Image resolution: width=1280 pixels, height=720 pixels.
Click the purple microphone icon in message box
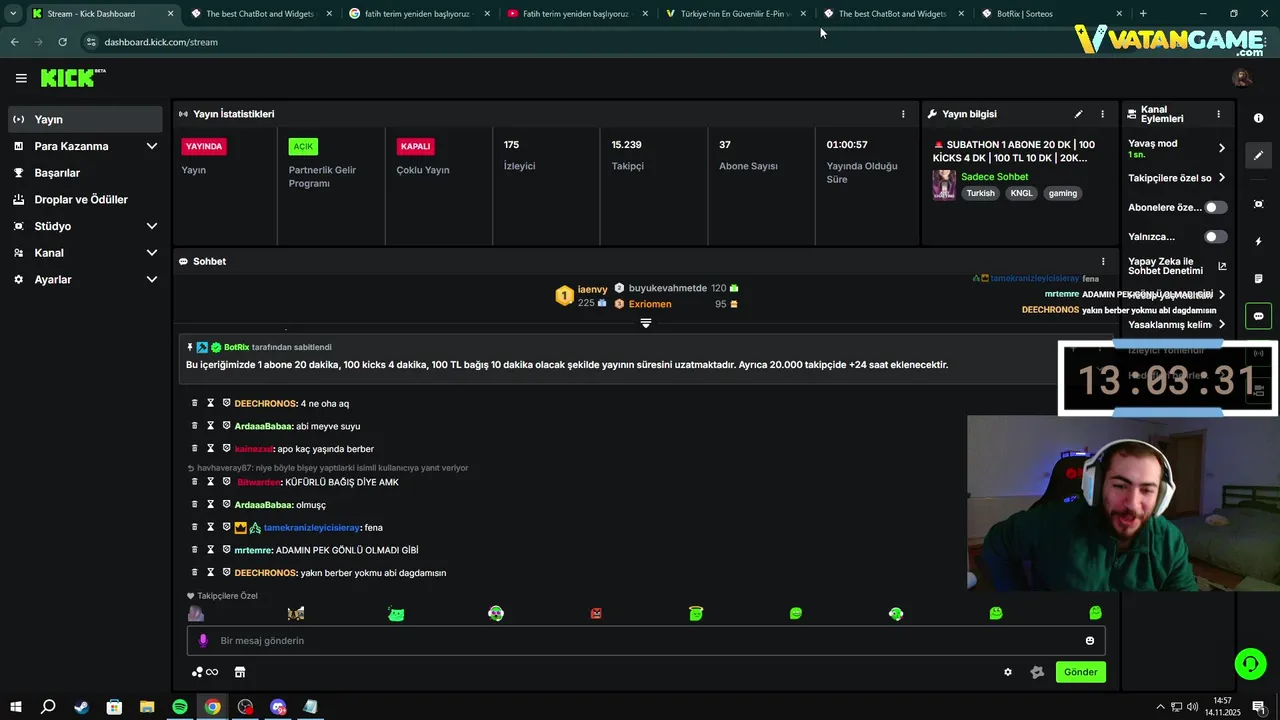[x=203, y=641]
